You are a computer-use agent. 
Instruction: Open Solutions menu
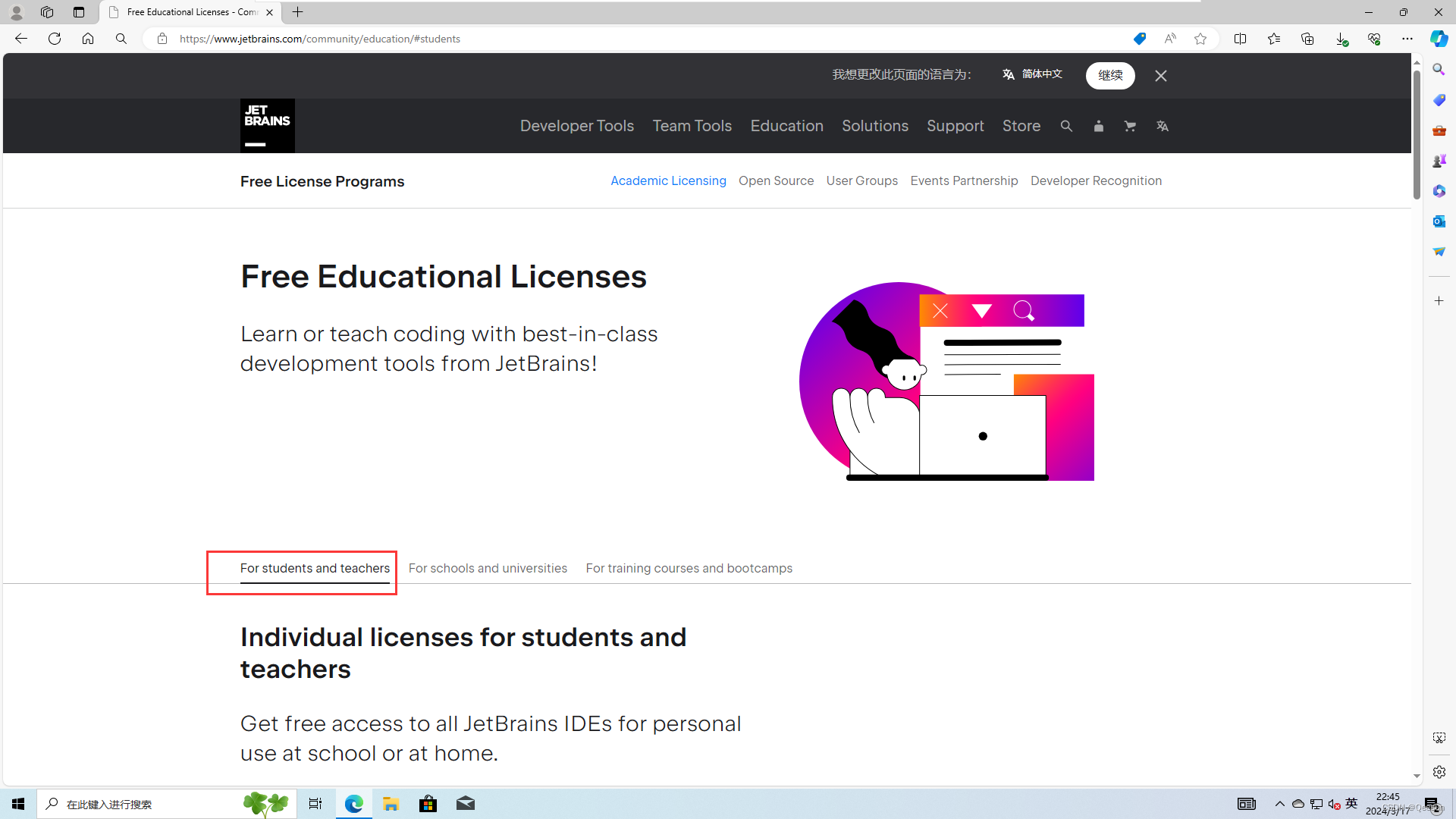tap(874, 126)
